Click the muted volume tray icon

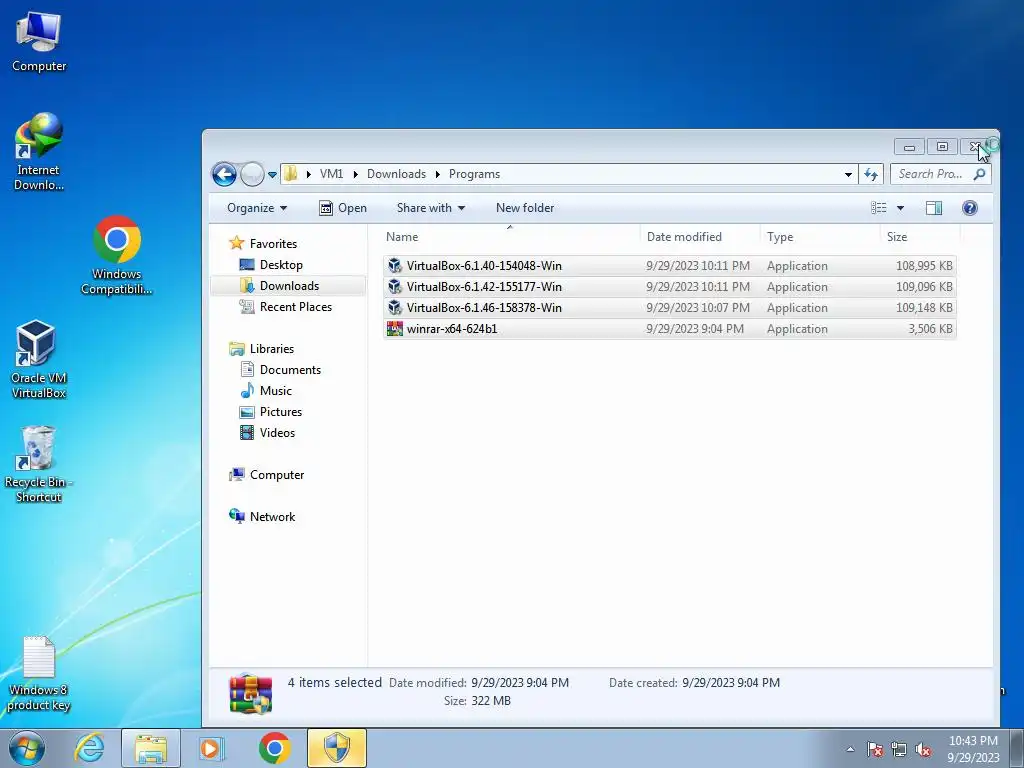coord(923,749)
